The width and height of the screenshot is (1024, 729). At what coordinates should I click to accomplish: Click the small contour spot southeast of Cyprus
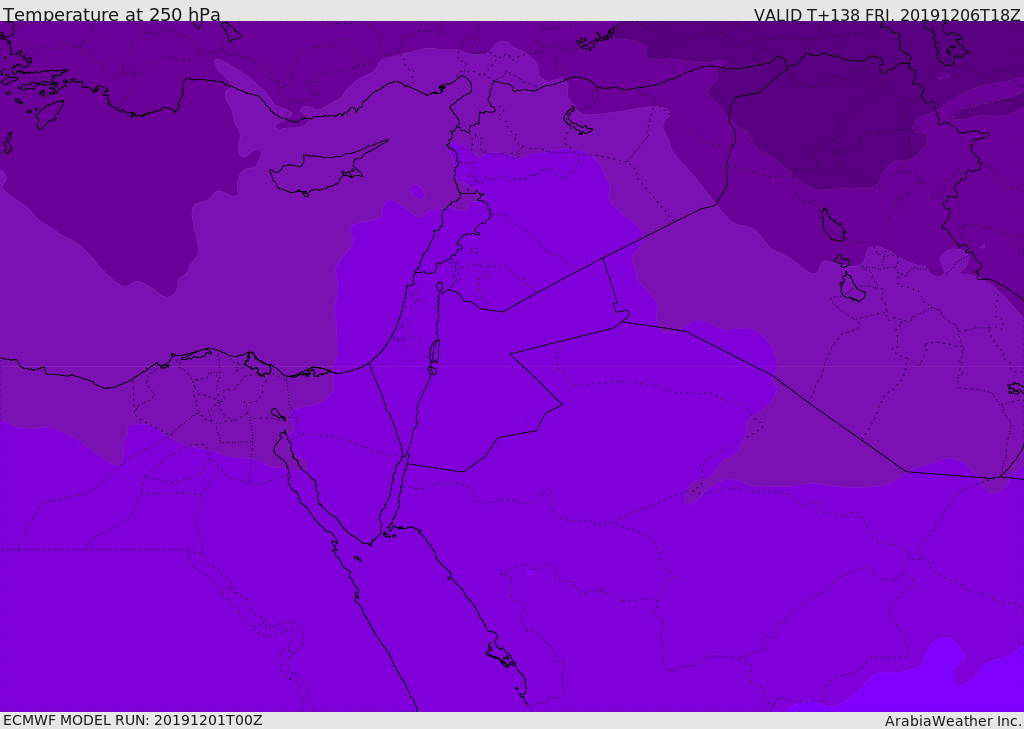417,191
